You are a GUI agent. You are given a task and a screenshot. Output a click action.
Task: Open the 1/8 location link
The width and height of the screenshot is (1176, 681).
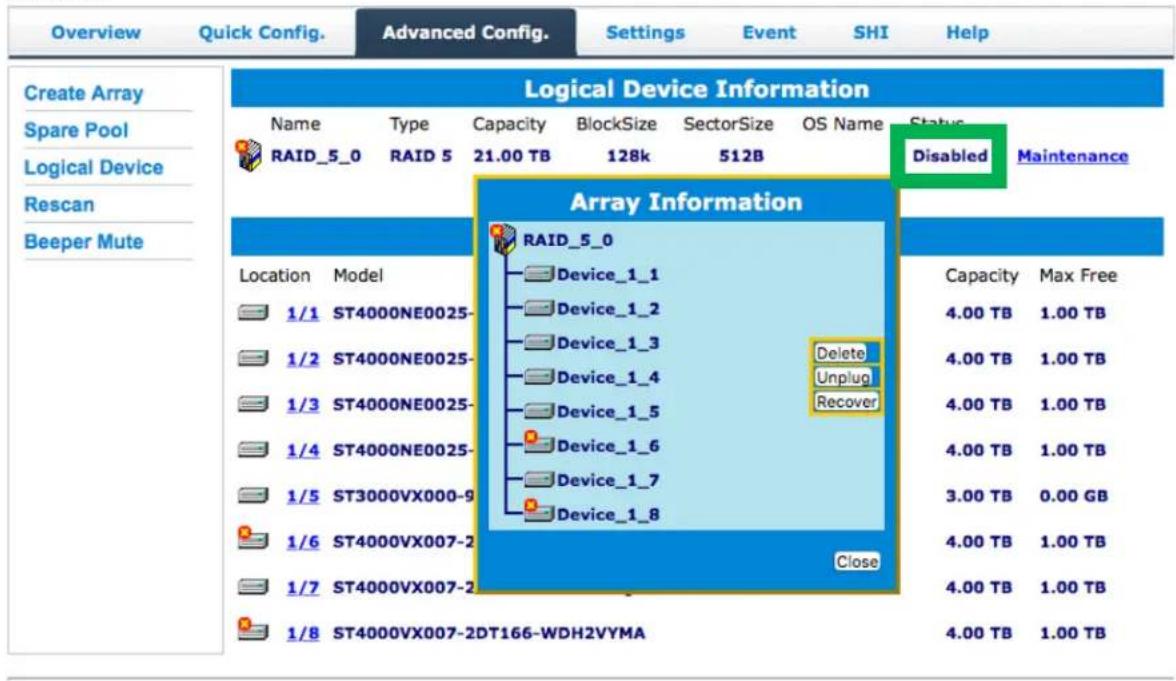[x=302, y=633]
